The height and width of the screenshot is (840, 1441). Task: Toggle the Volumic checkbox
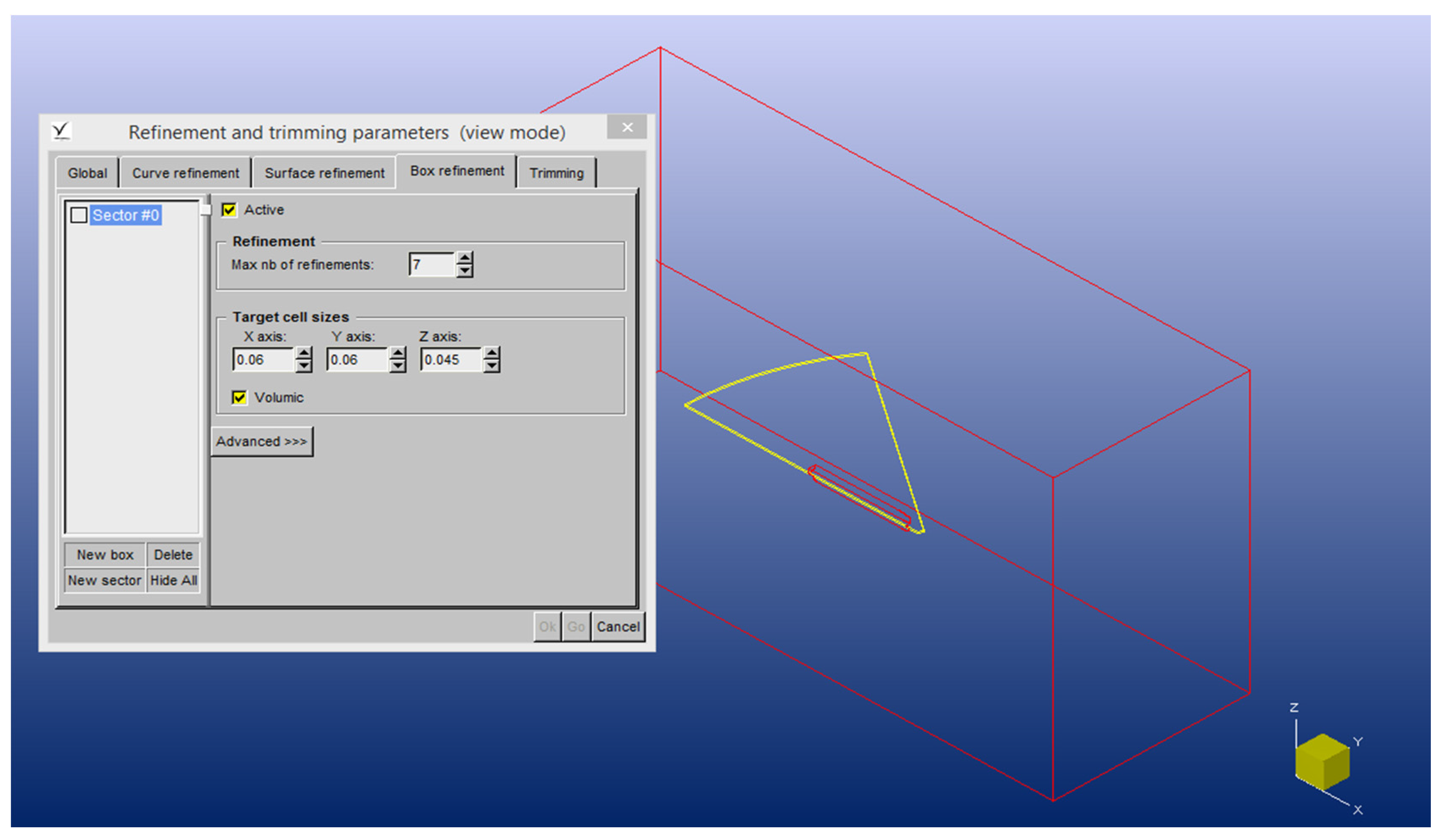point(240,398)
